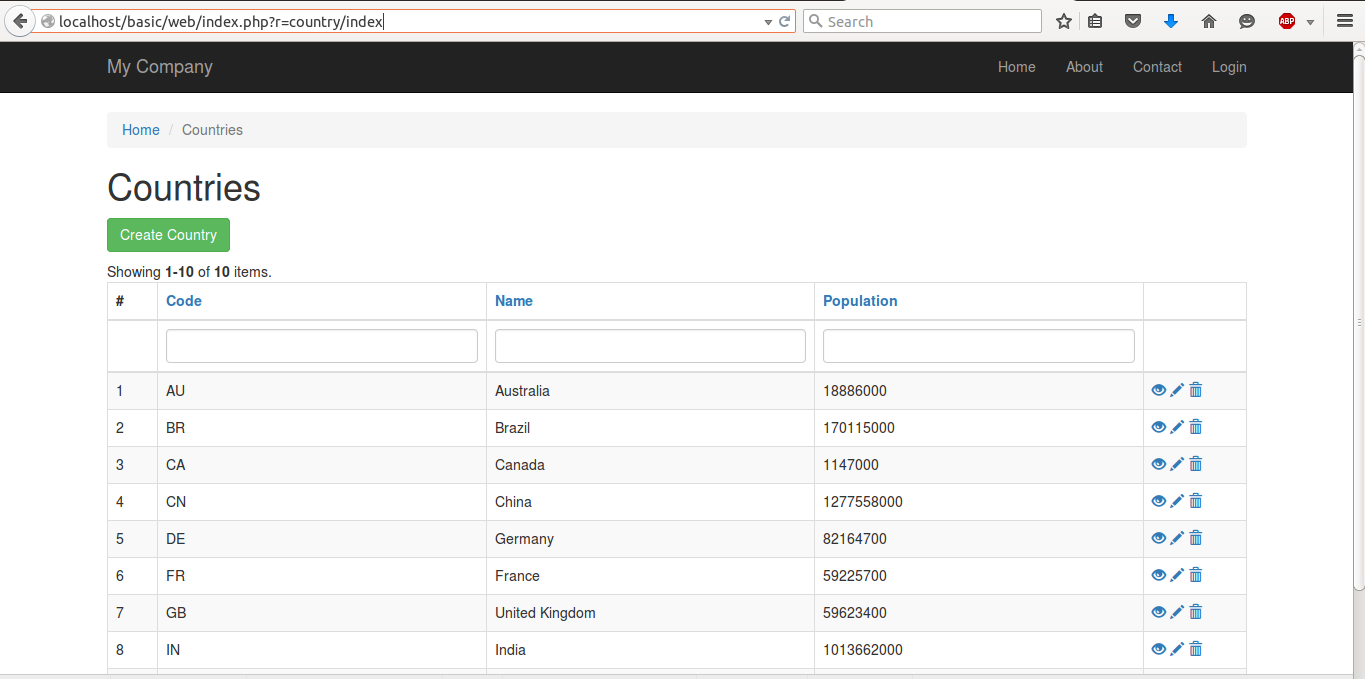Delete the United Kingdom row

point(1195,612)
